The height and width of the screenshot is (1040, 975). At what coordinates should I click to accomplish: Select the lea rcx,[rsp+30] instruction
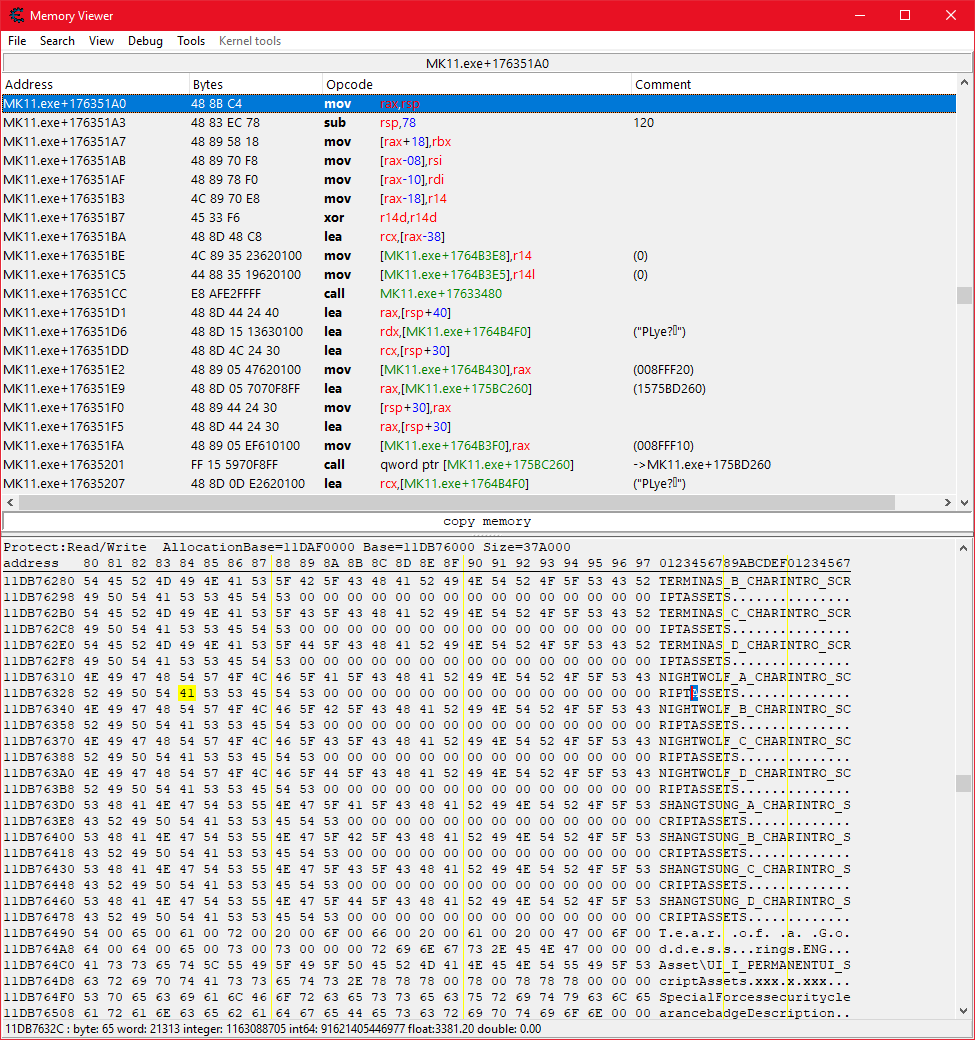click(x=479, y=351)
